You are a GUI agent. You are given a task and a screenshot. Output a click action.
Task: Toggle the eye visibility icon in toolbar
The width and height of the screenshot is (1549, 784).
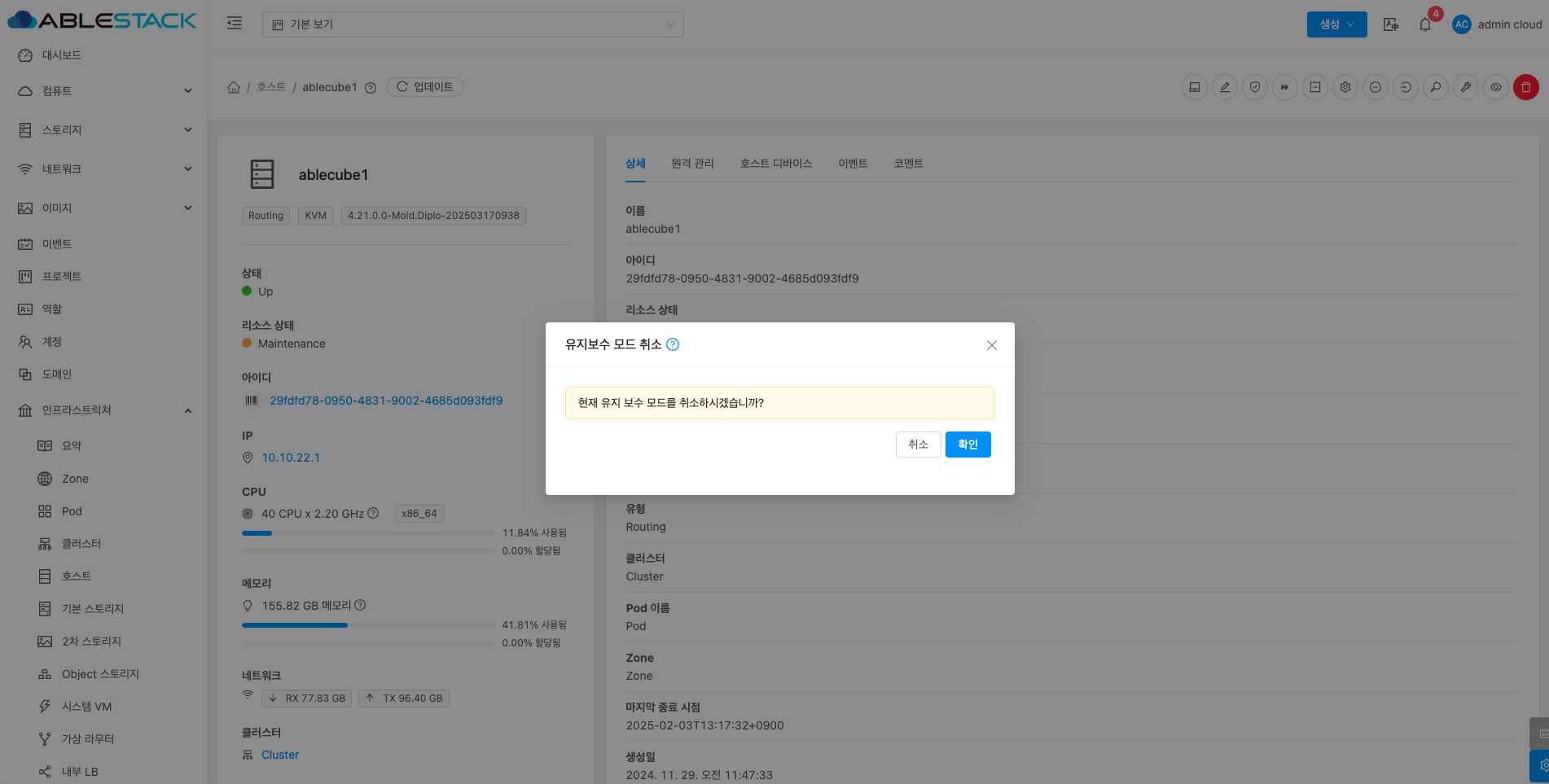(1495, 87)
